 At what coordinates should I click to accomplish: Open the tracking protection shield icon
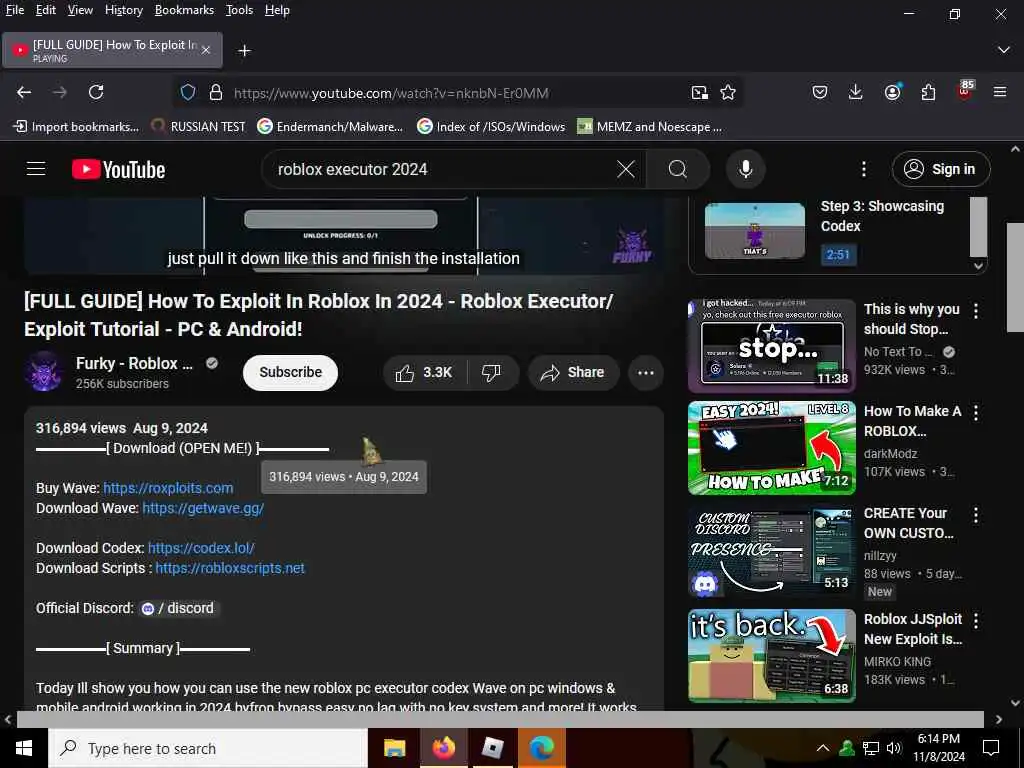tap(188, 93)
